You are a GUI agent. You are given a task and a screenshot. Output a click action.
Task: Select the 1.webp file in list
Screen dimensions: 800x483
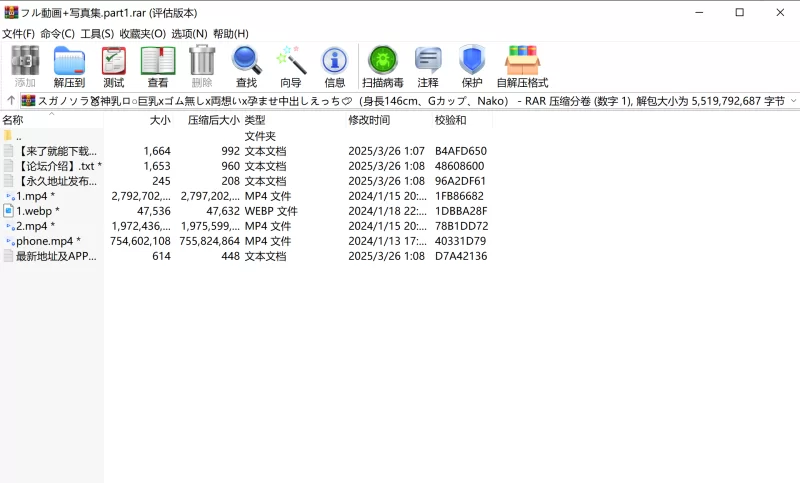click(x=37, y=211)
